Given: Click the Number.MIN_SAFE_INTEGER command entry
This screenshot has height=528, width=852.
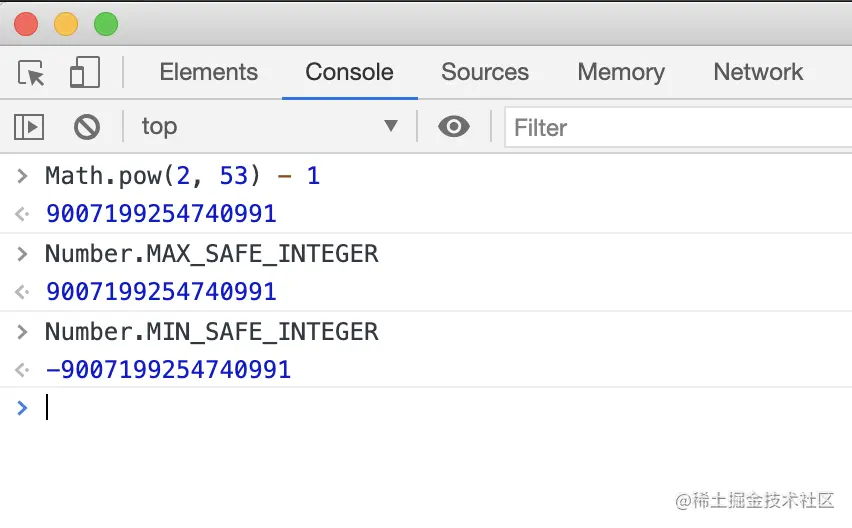Looking at the screenshot, I should 211,331.
